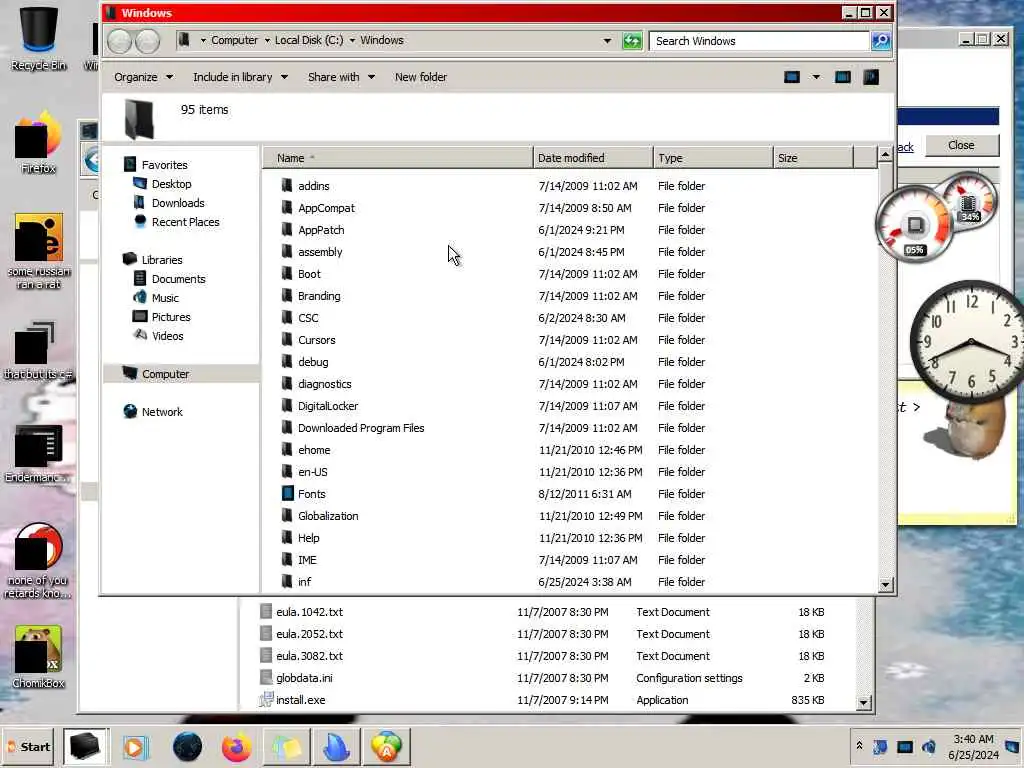Sort by the Size column header
The image size is (1024, 768).
[x=813, y=158]
